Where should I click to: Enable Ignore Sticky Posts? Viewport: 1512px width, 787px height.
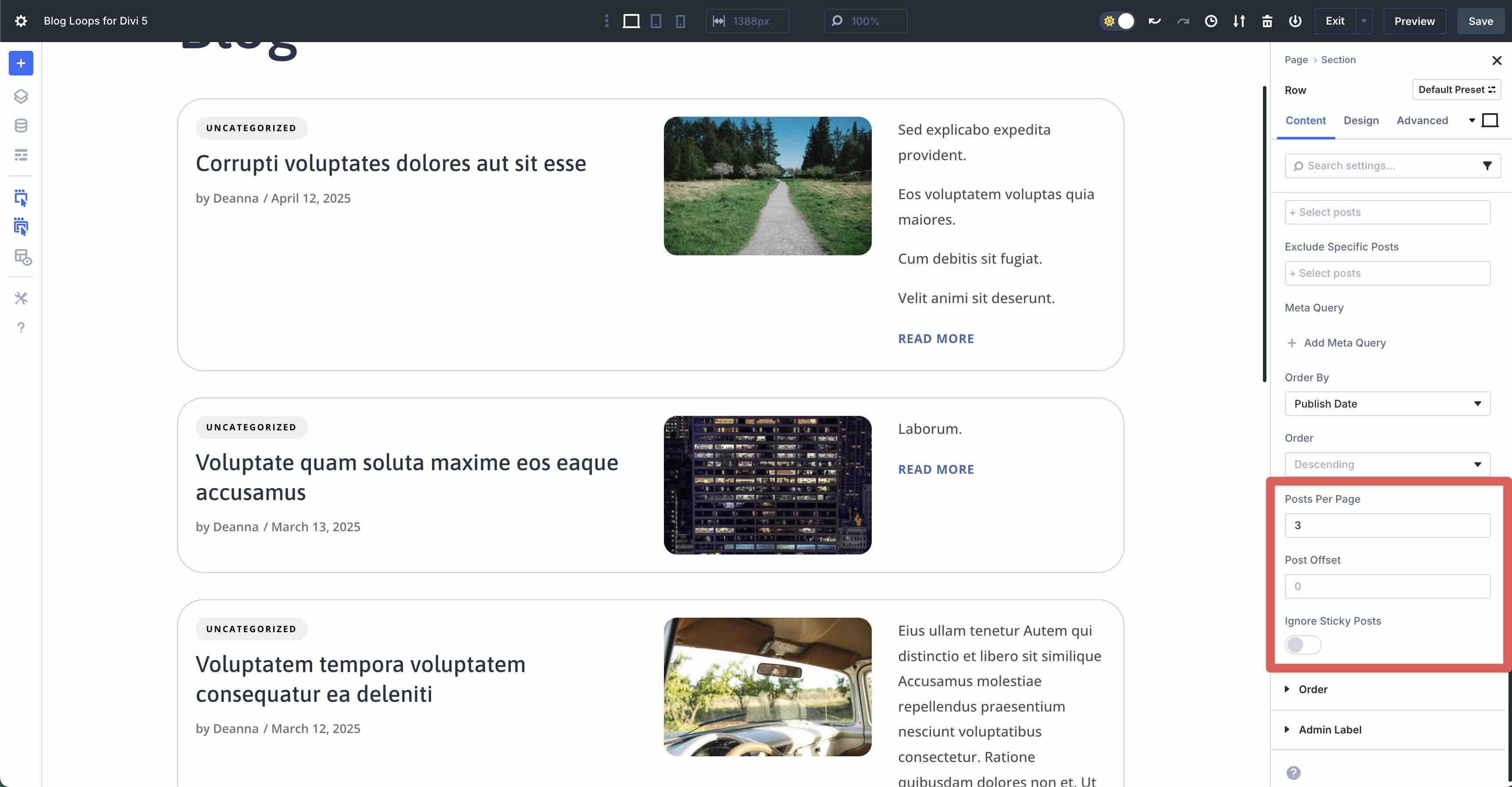click(x=1302, y=644)
